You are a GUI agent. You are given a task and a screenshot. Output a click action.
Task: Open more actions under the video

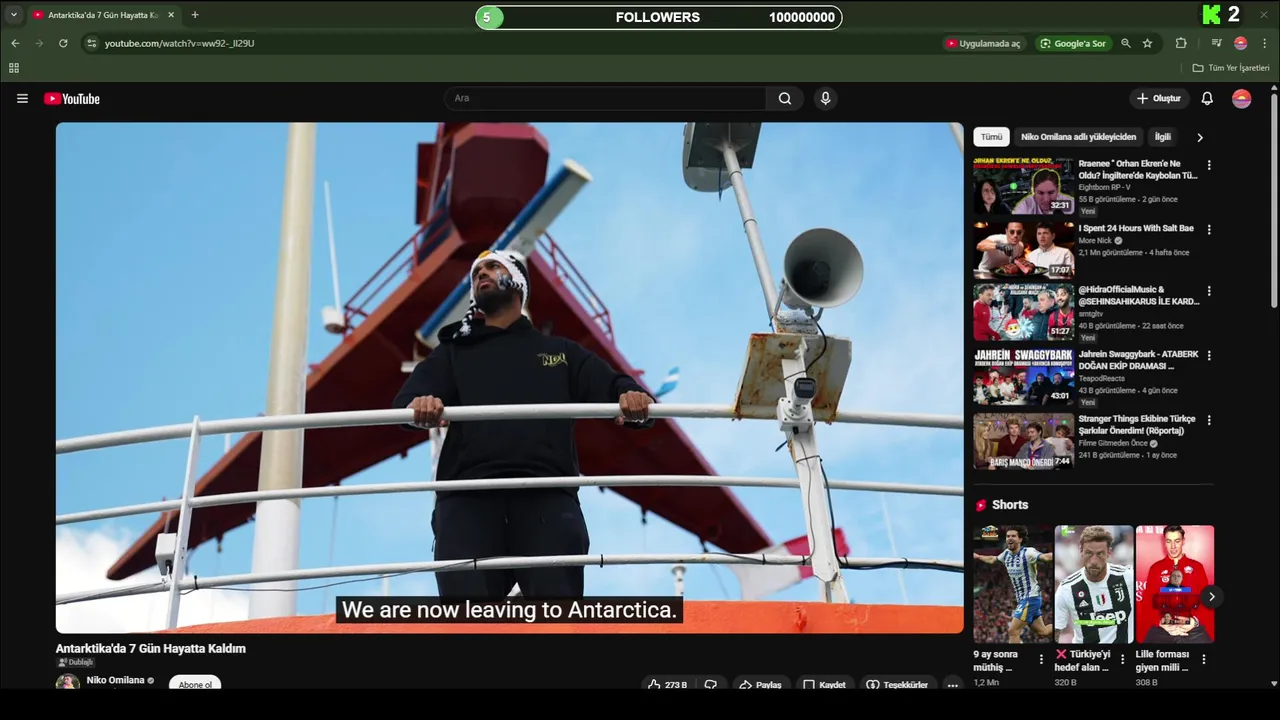pyautogui.click(x=953, y=684)
